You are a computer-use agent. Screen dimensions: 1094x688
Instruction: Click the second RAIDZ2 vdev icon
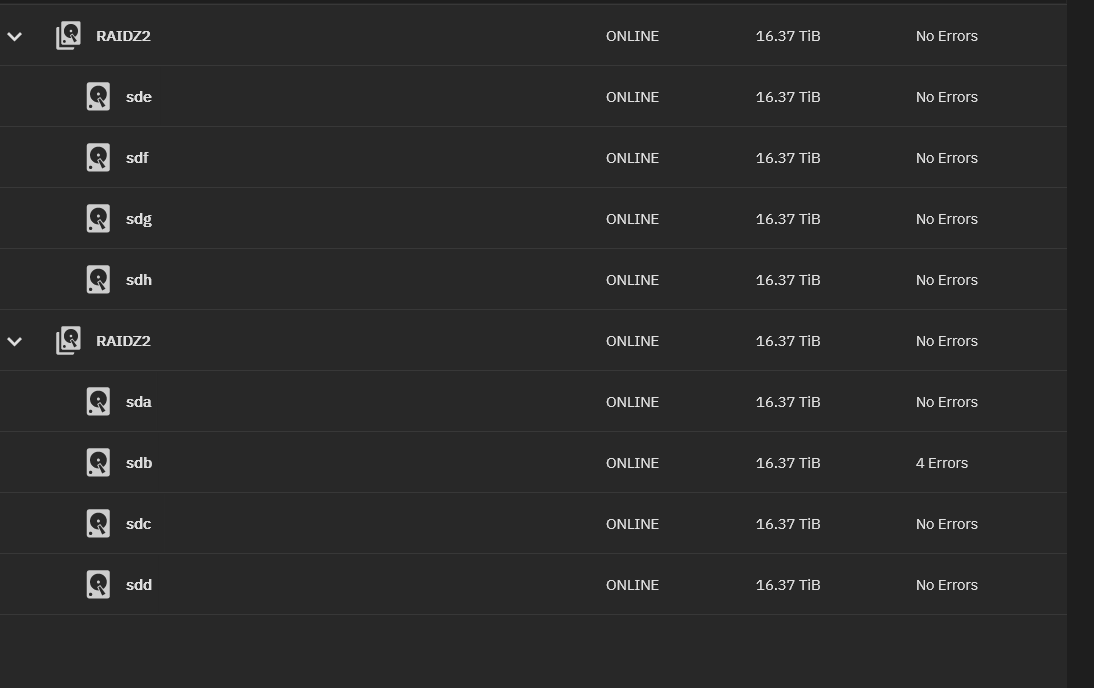pos(68,341)
